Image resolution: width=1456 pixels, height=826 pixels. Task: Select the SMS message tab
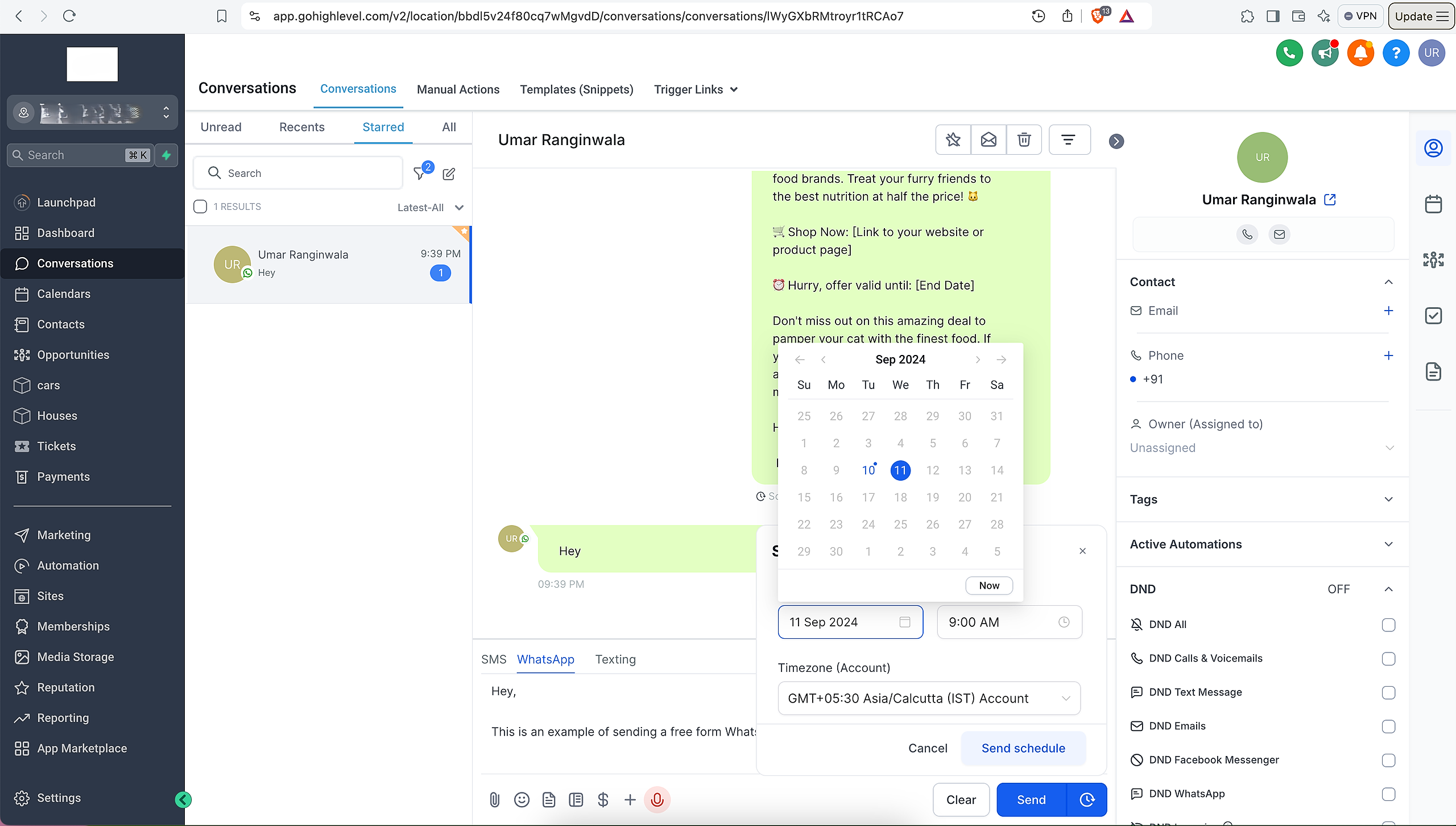click(493, 659)
